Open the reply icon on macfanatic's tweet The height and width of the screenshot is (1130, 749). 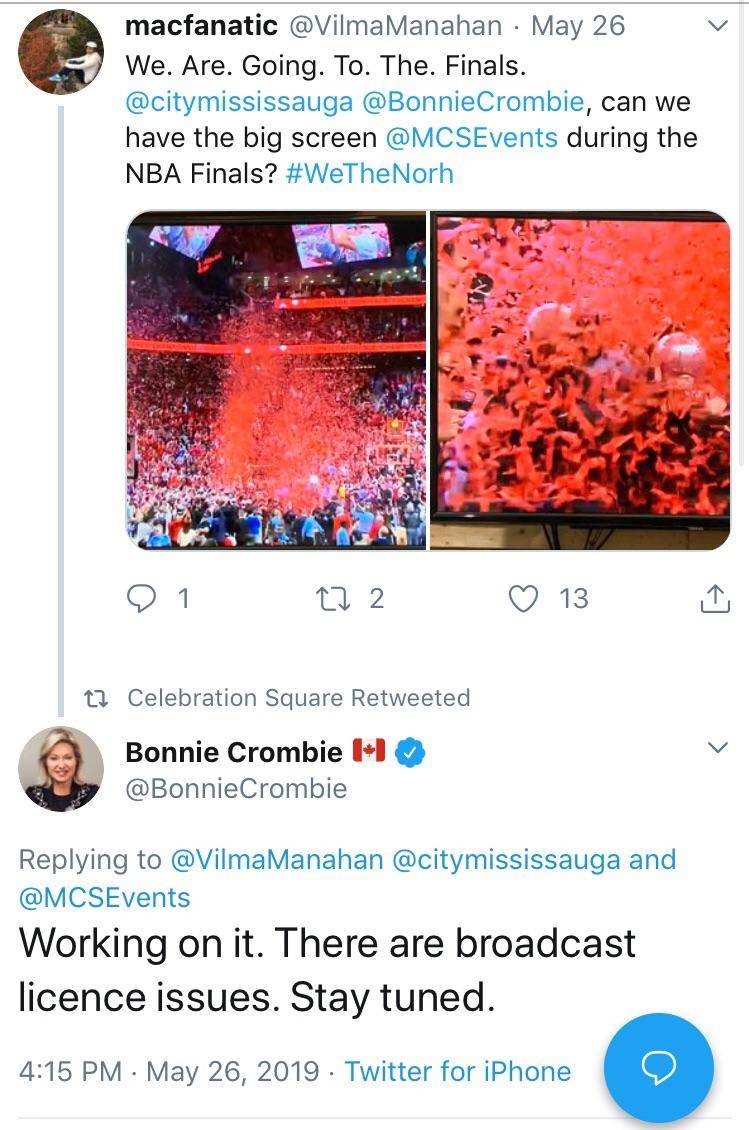tap(143, 598)
